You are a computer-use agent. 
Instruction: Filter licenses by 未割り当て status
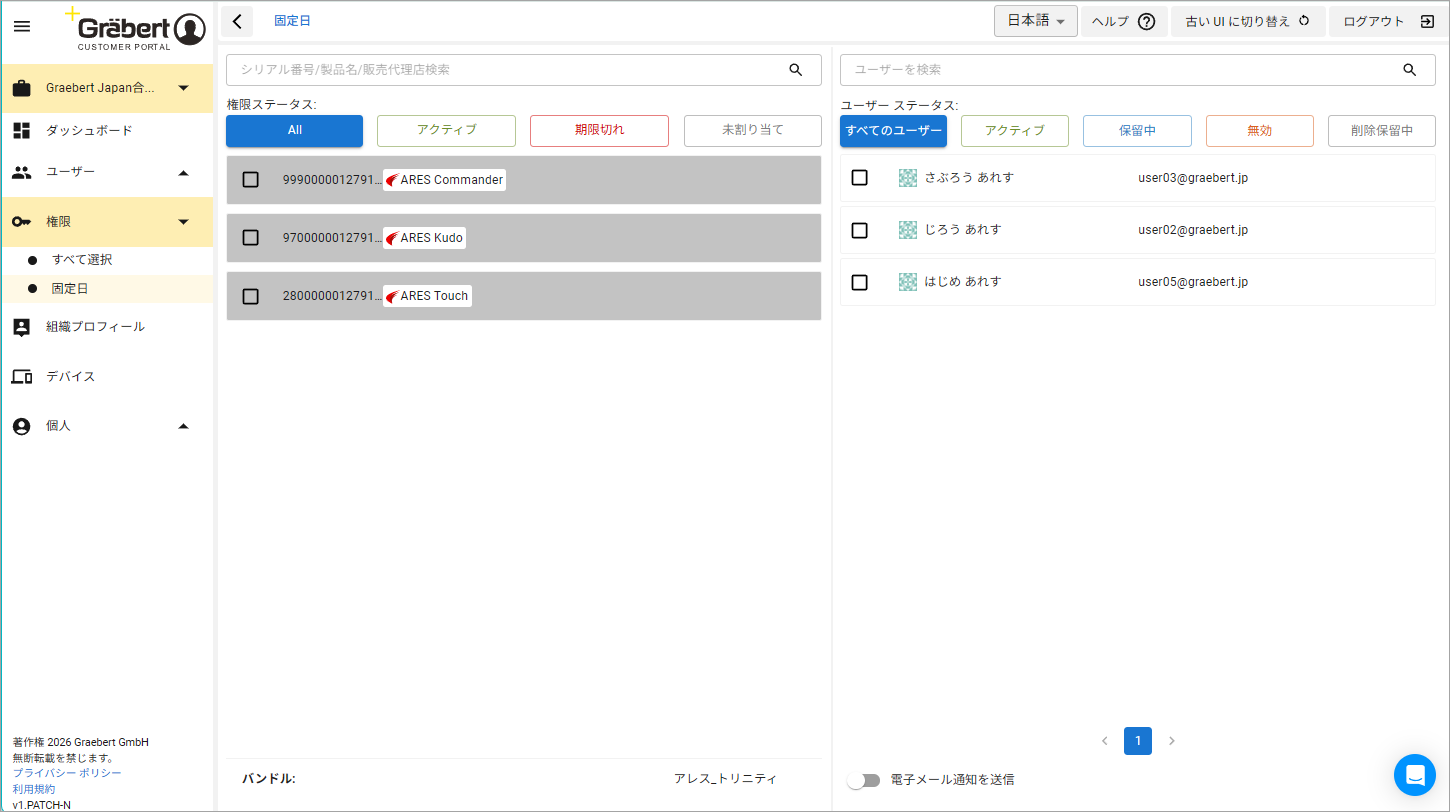coord(753,131)
